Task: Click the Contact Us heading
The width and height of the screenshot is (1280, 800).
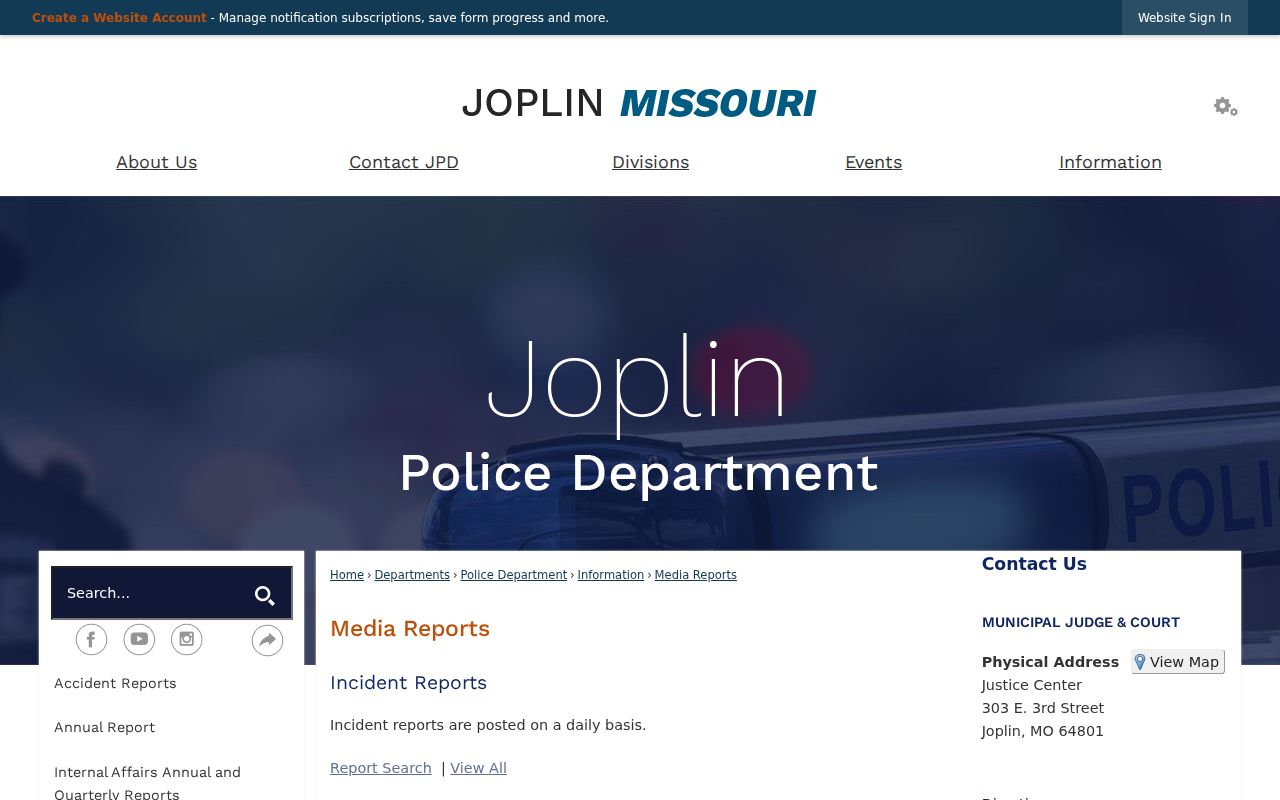Action: coord(1034,564)
